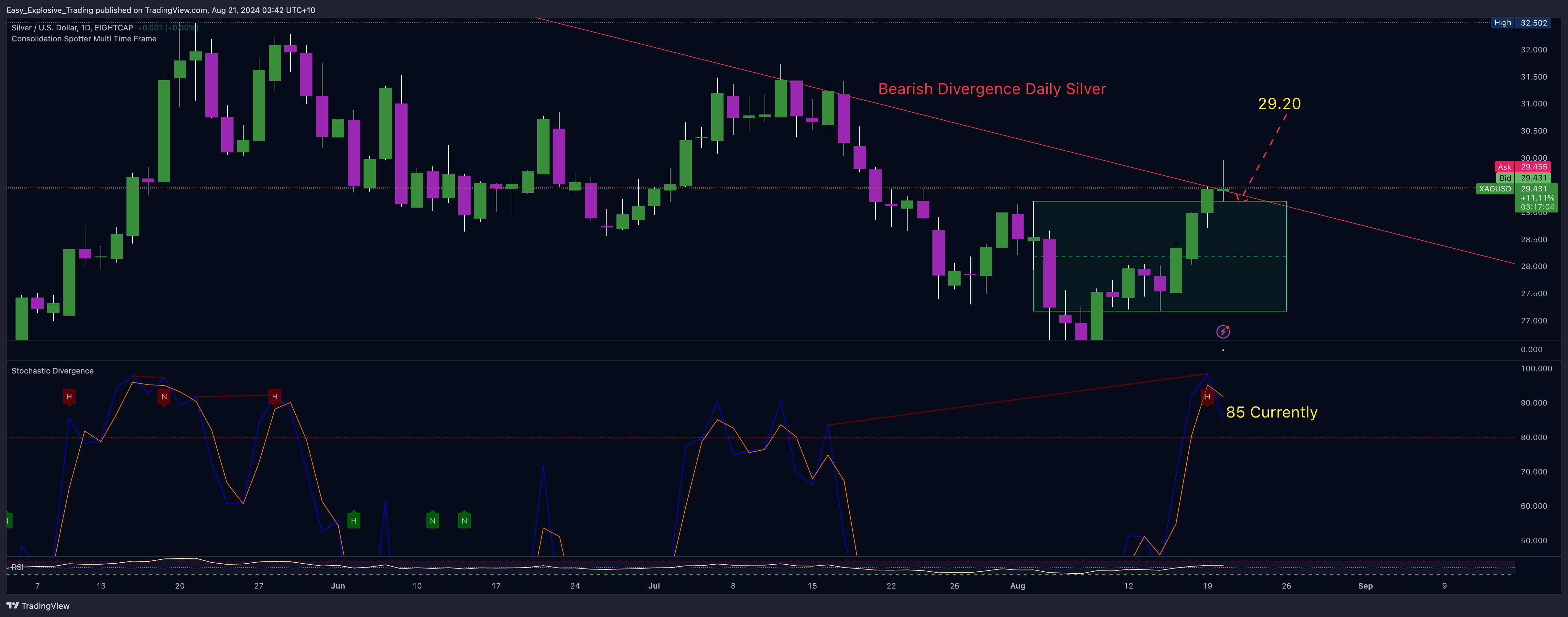Viewport: 1568px width, 617px height.
Task: Click the 32.000 price axis value
Action: tap(1533, 50)
